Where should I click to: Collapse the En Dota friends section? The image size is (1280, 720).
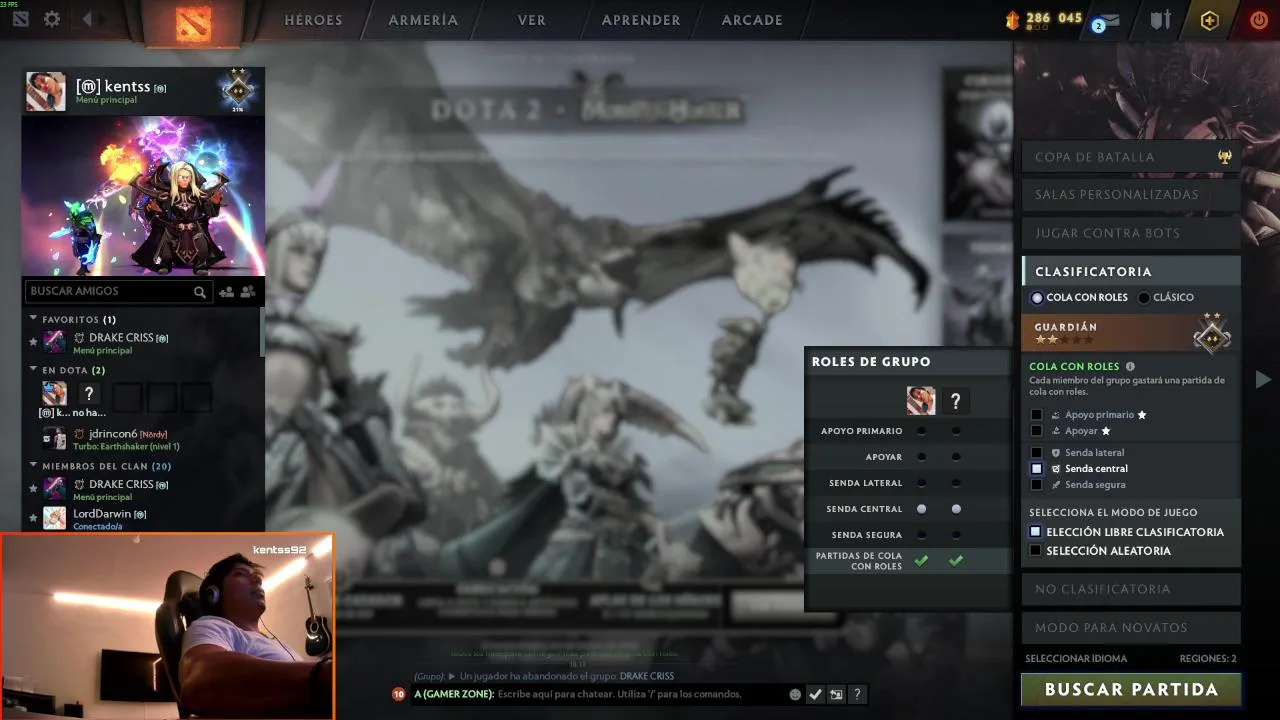click(33, 370)
